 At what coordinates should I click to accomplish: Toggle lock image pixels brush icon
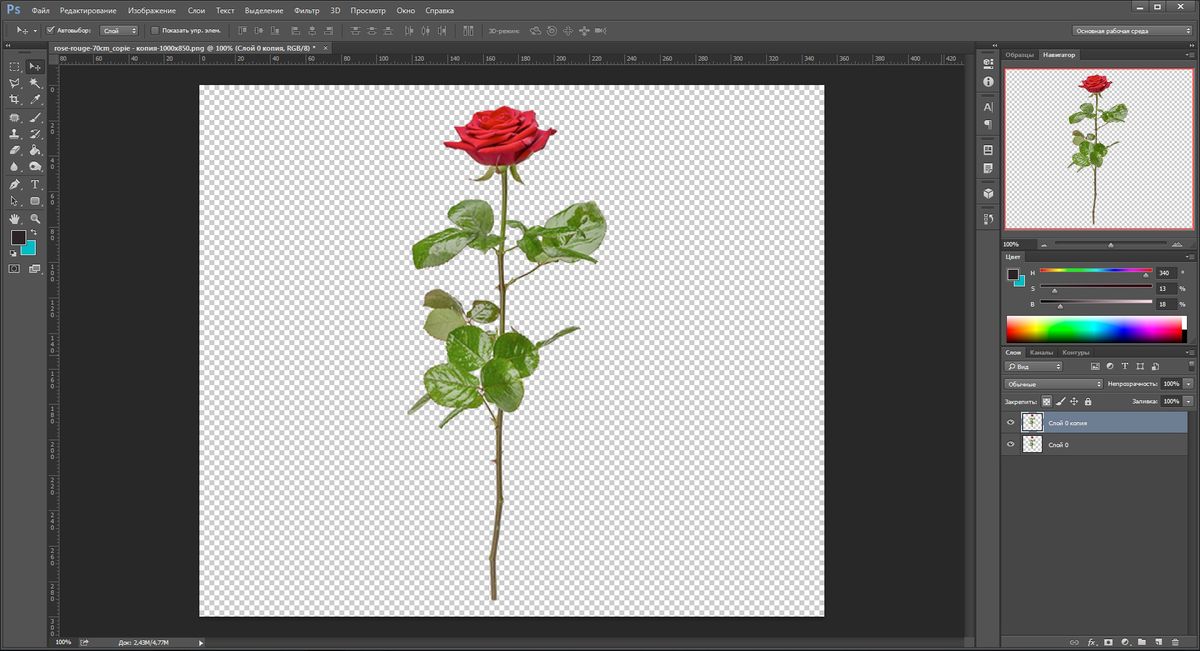[1060, 401]
